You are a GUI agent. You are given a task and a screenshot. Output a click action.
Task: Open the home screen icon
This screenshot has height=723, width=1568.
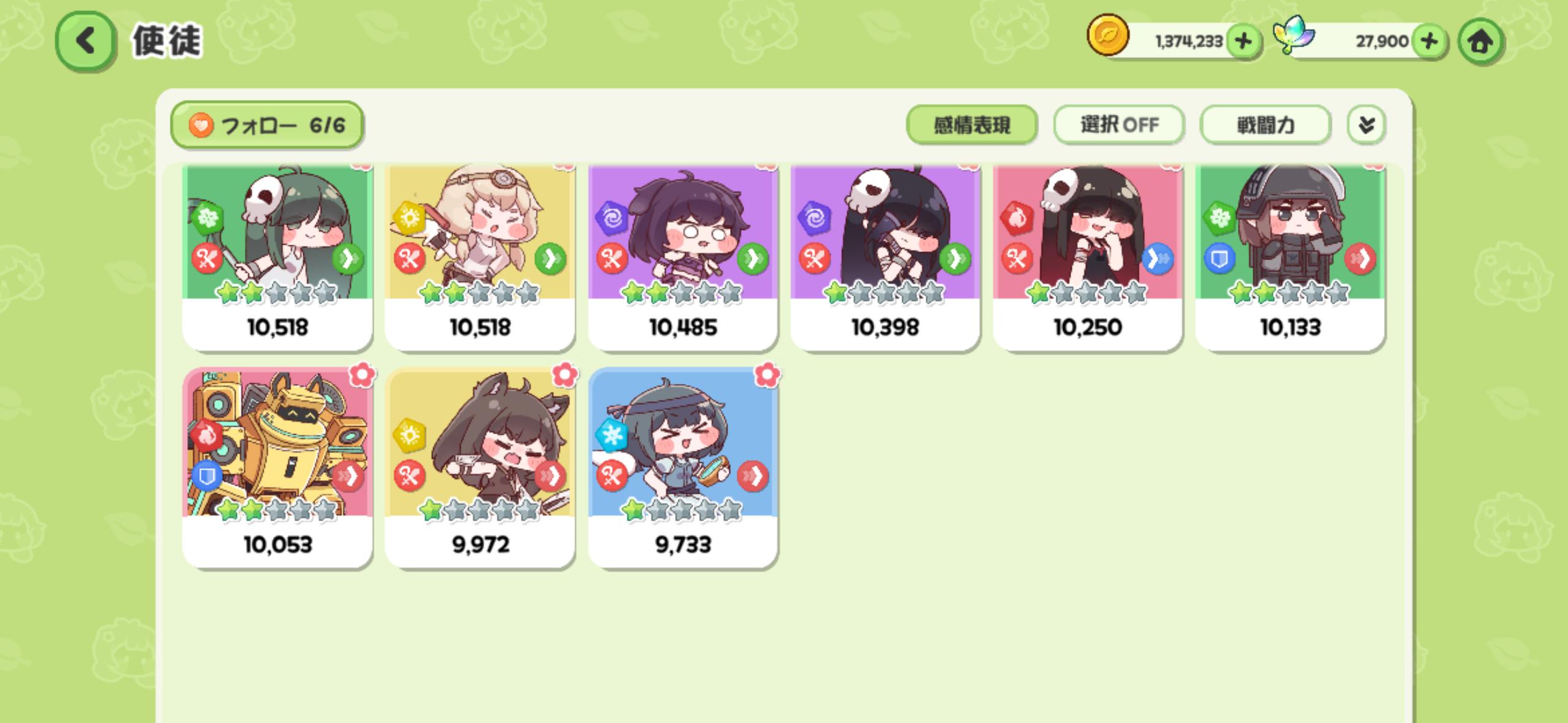(x=1480, y=42)
